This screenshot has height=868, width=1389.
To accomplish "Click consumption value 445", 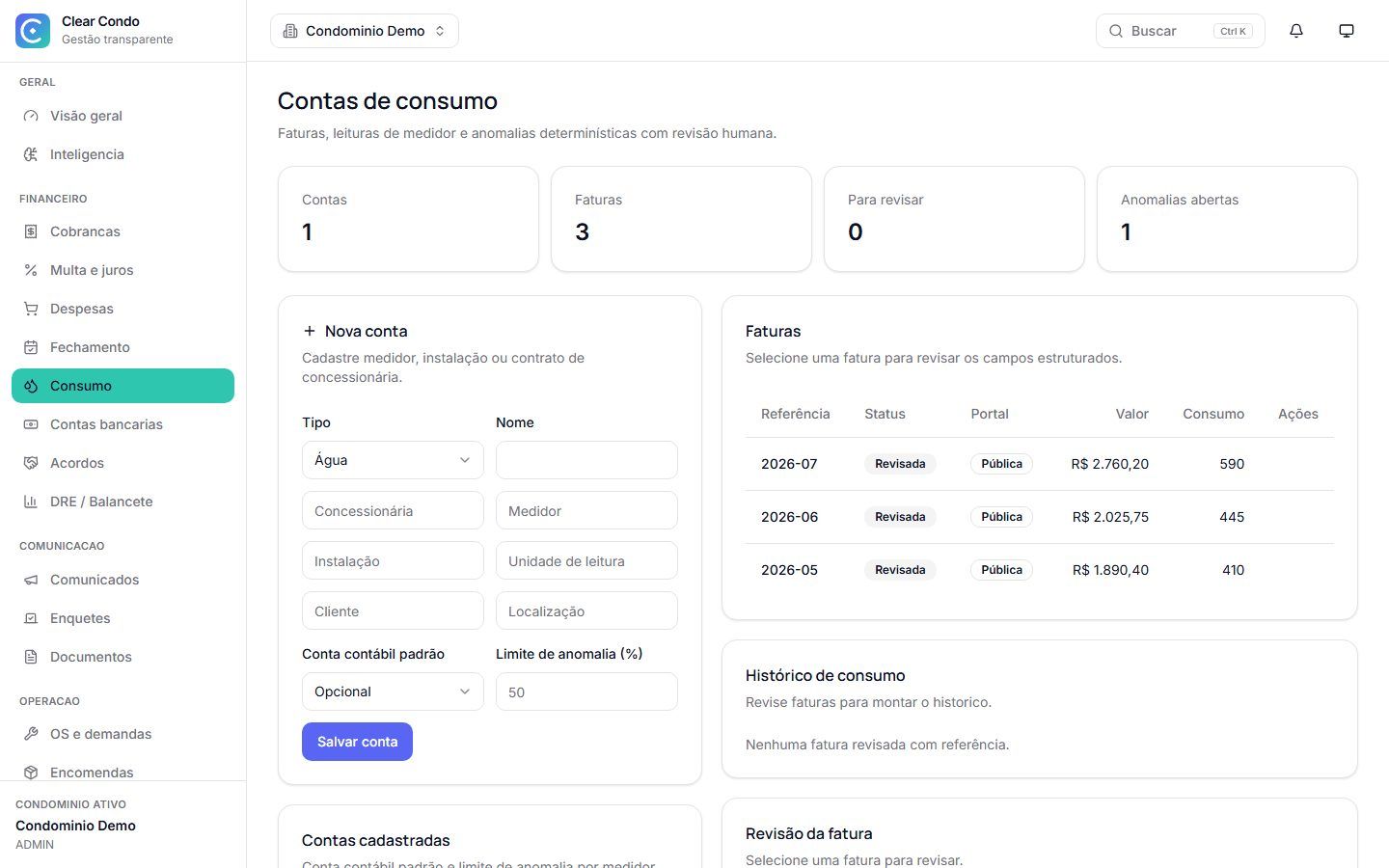I will pyautogui.click(x=1232, y=517).
